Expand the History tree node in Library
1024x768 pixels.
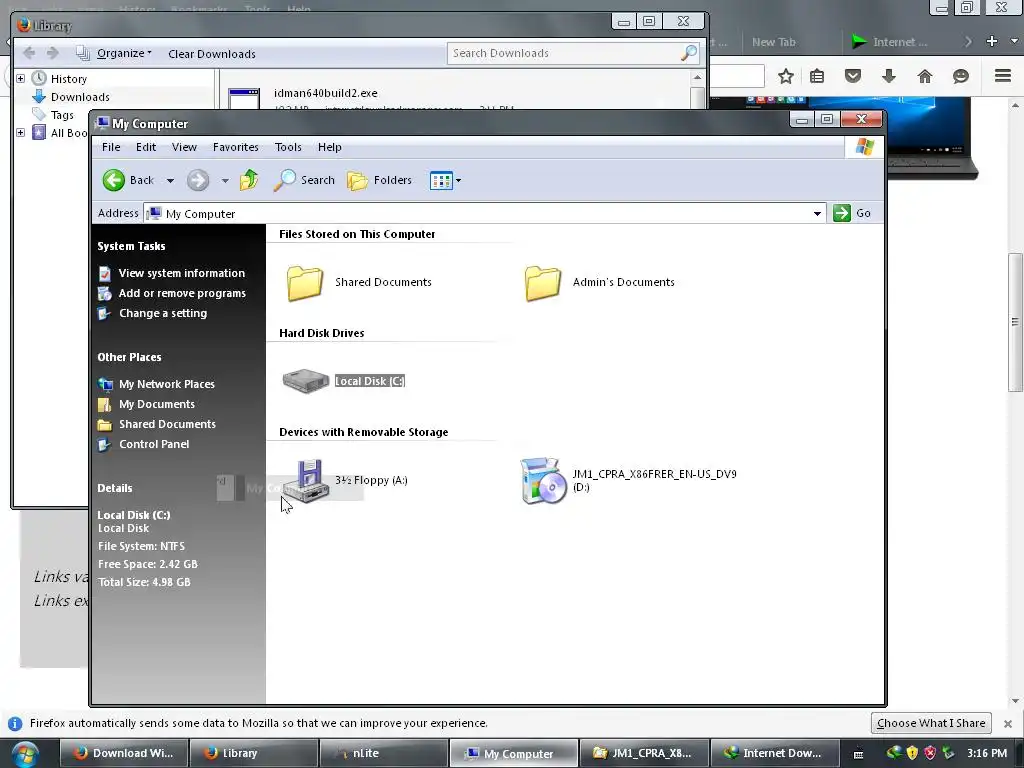pyautogui.click(x=20, y=78)
